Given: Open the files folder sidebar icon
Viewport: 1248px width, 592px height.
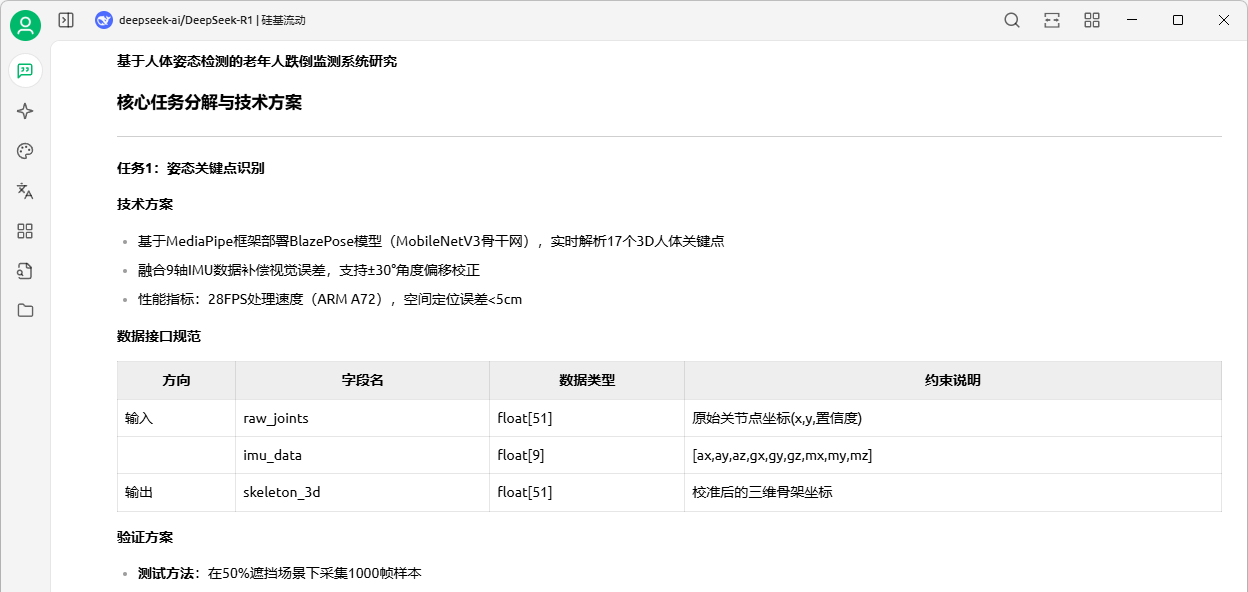Looking at the screenshot, I should tap(25, 310).
